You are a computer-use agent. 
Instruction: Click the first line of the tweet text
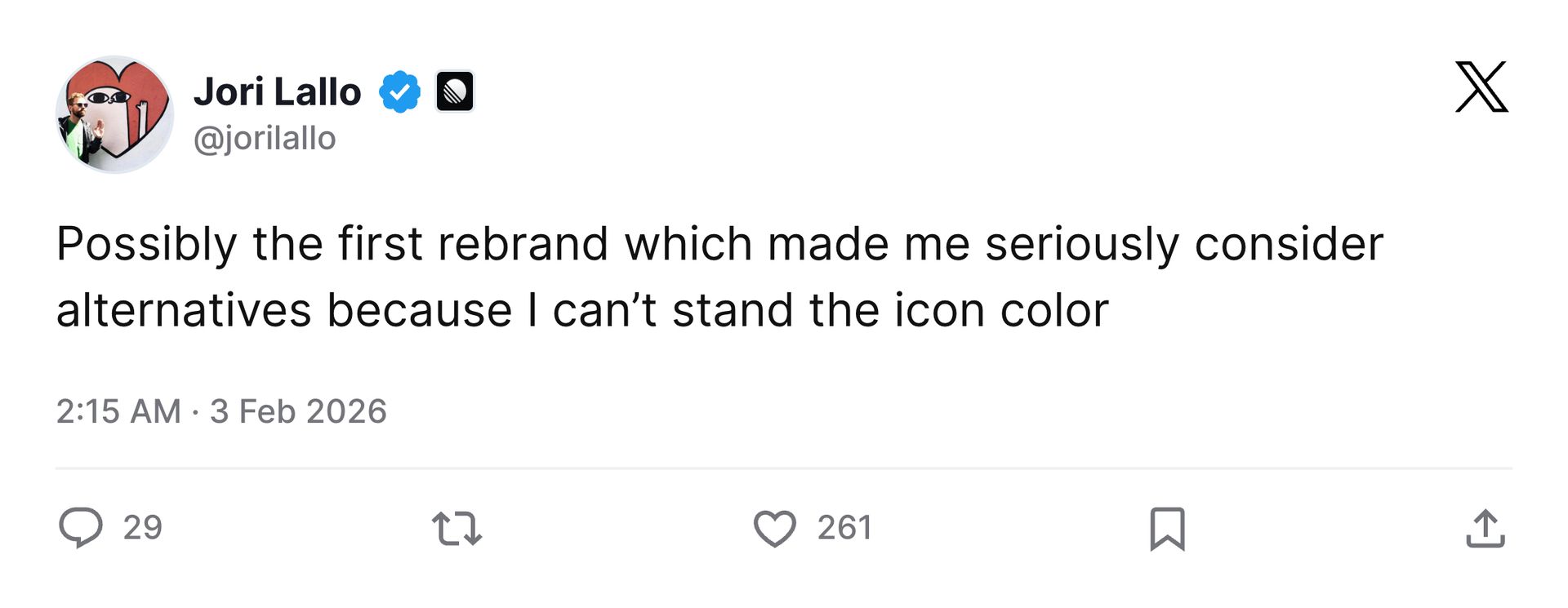click(719, 244)
